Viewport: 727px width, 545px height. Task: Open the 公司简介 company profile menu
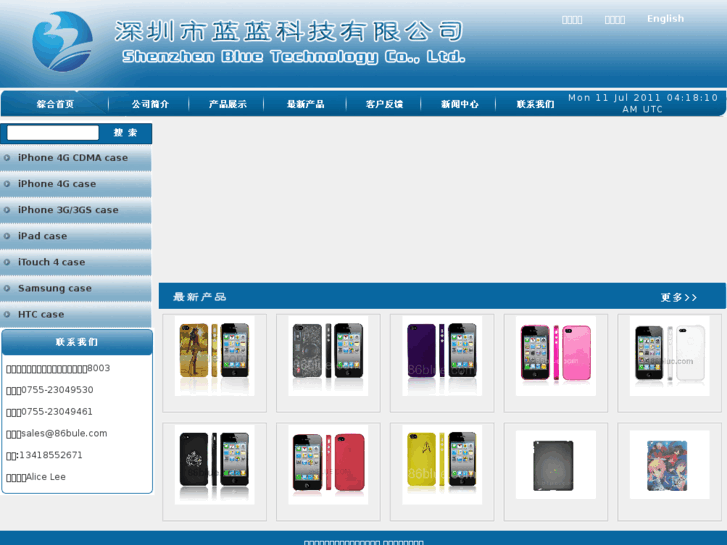[150, 104]
